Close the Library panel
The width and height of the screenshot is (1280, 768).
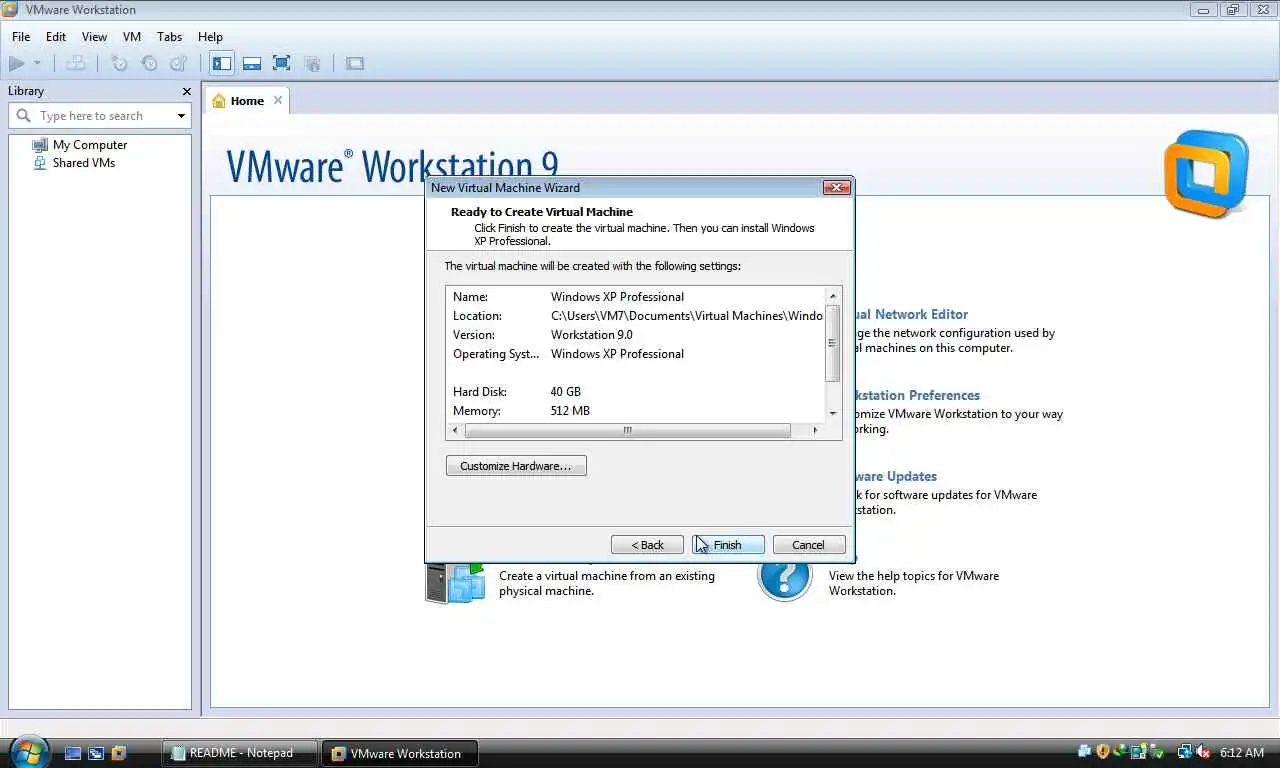click(186, 91)
